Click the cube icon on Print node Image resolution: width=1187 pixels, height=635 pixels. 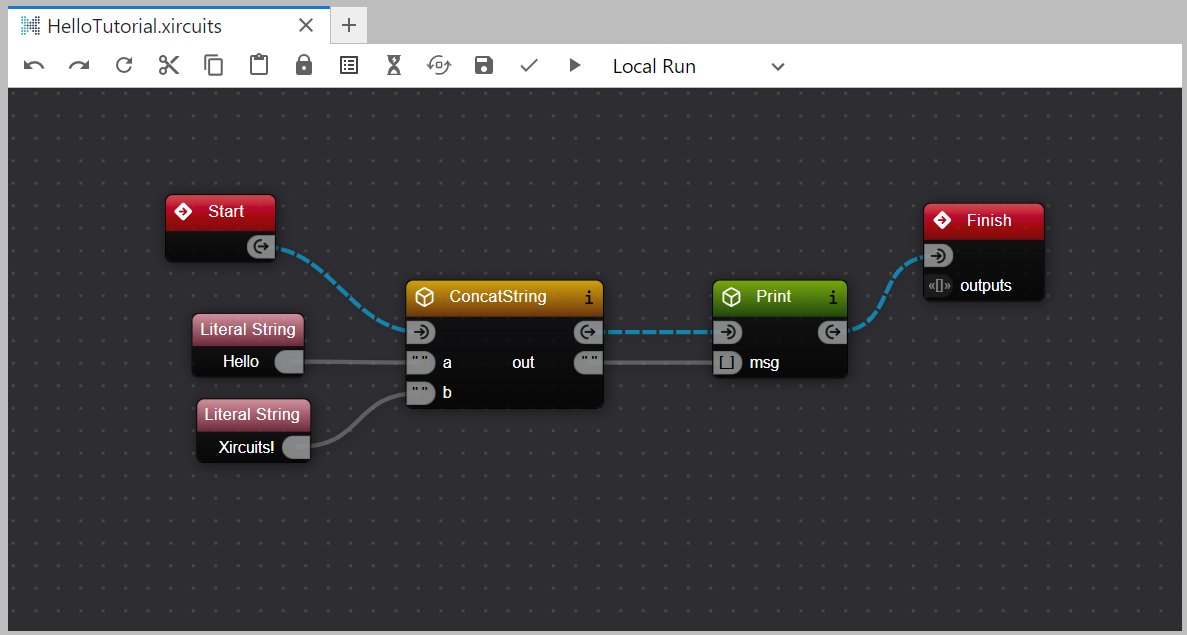(x=731, y=297)
